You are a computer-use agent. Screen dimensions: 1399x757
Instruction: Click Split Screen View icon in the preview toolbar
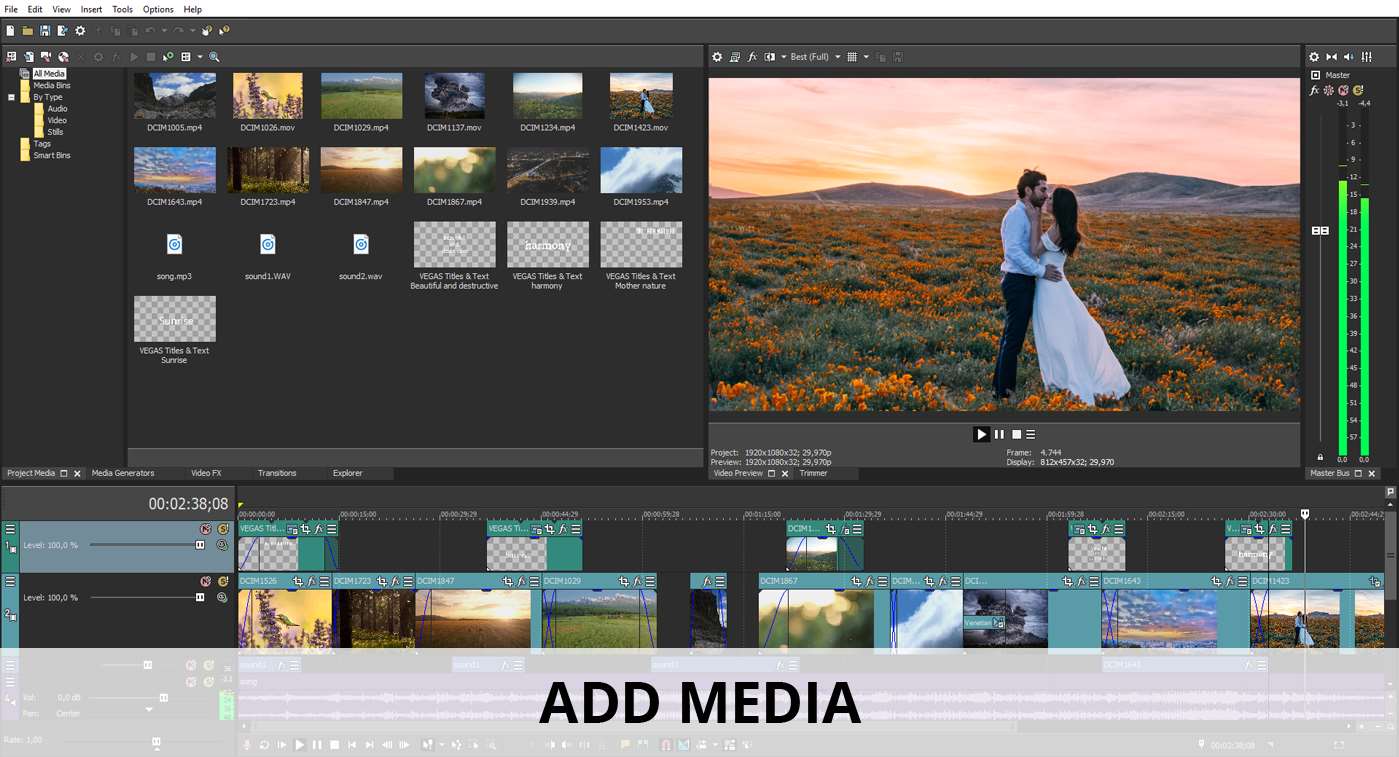[x=770, y=57]
